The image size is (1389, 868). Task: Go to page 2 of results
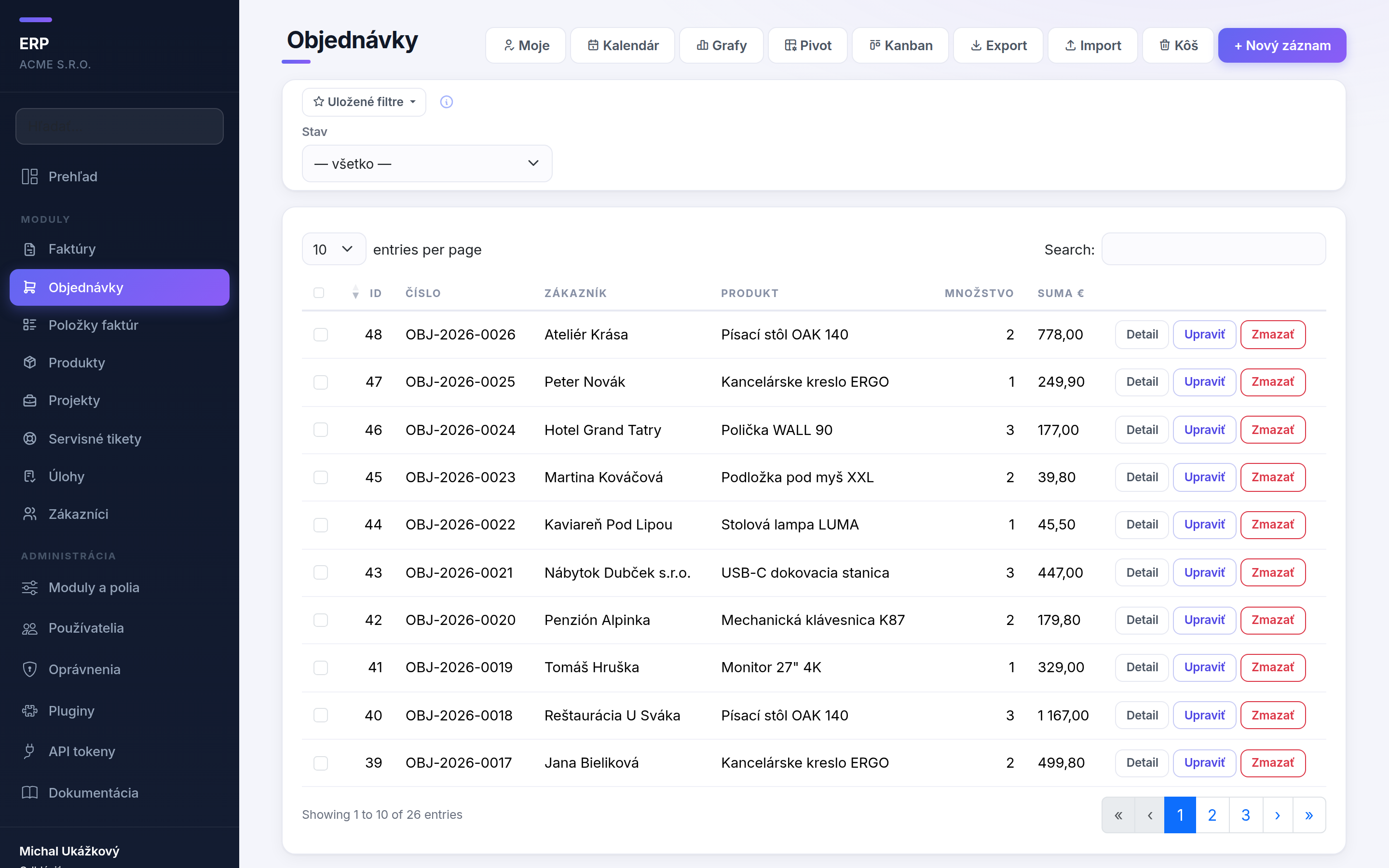(1212, 815)
